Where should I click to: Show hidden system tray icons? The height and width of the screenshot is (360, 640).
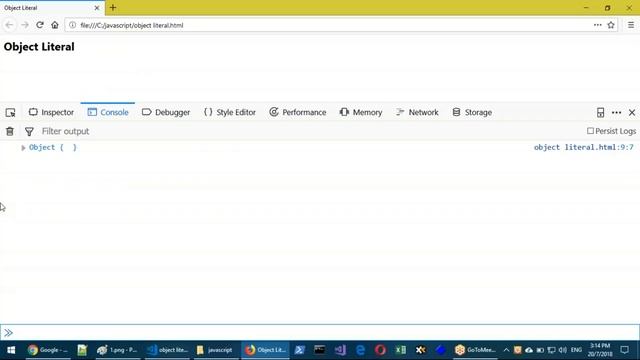tap(506, 350)
